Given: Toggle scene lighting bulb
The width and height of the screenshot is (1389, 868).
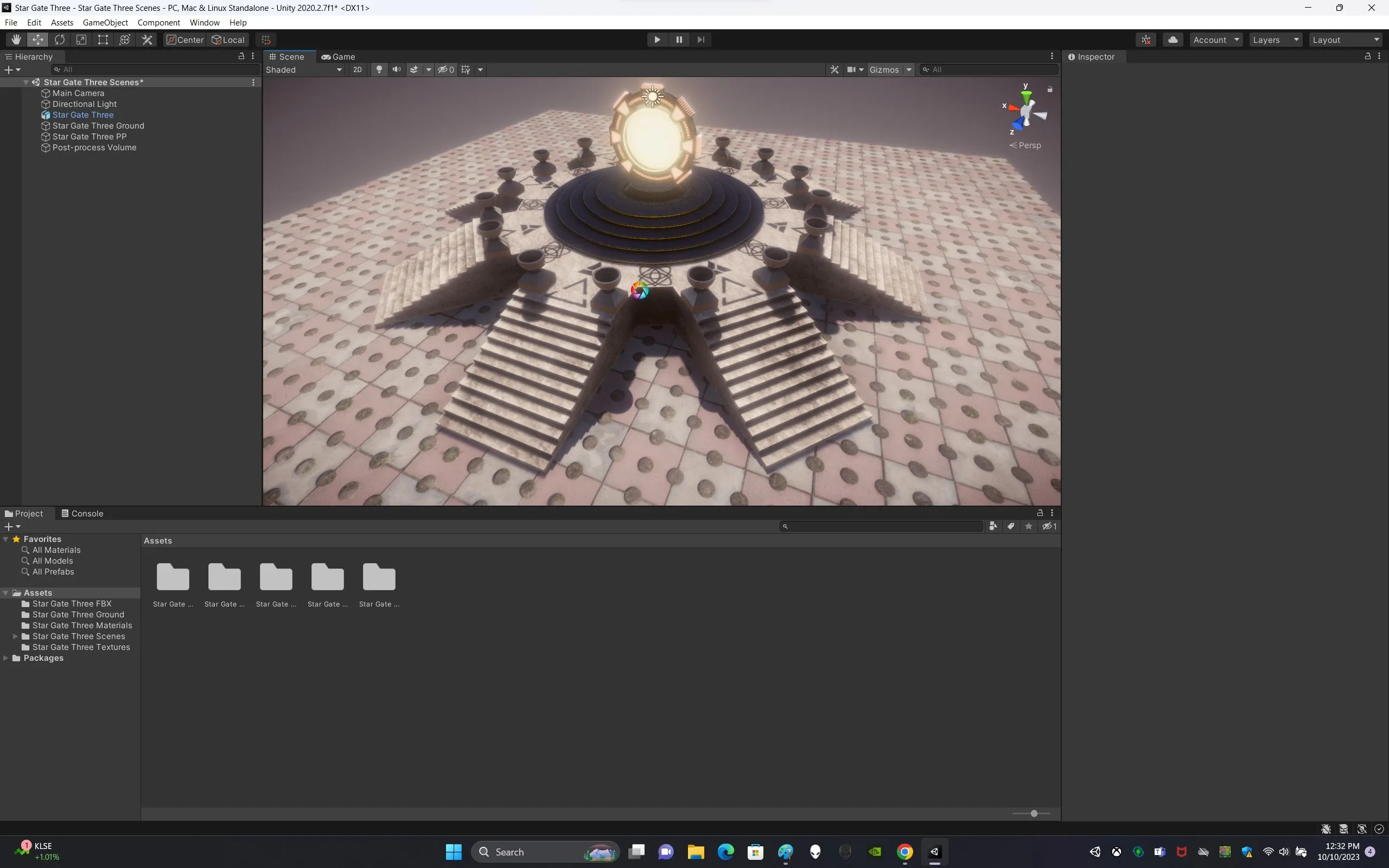Looking at the screenshot, I should (379, 69).
